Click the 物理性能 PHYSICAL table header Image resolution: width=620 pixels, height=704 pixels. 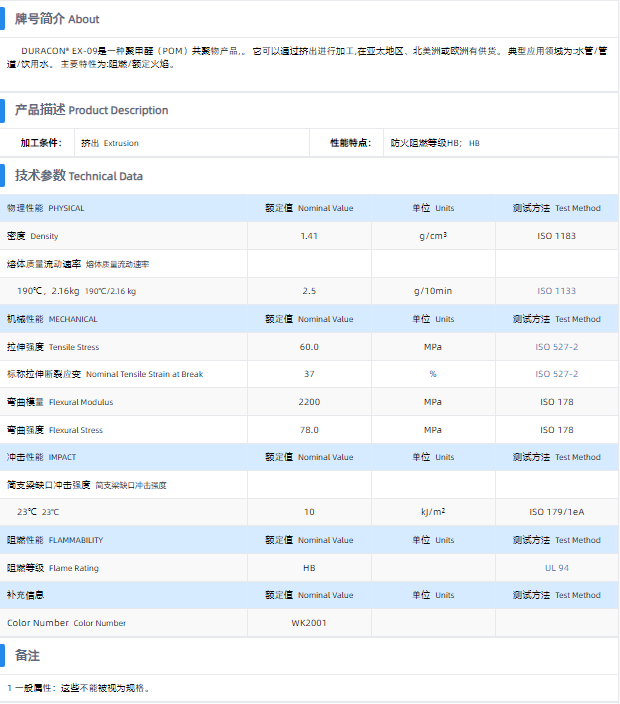pyautogui.click(x=46, y=208)
